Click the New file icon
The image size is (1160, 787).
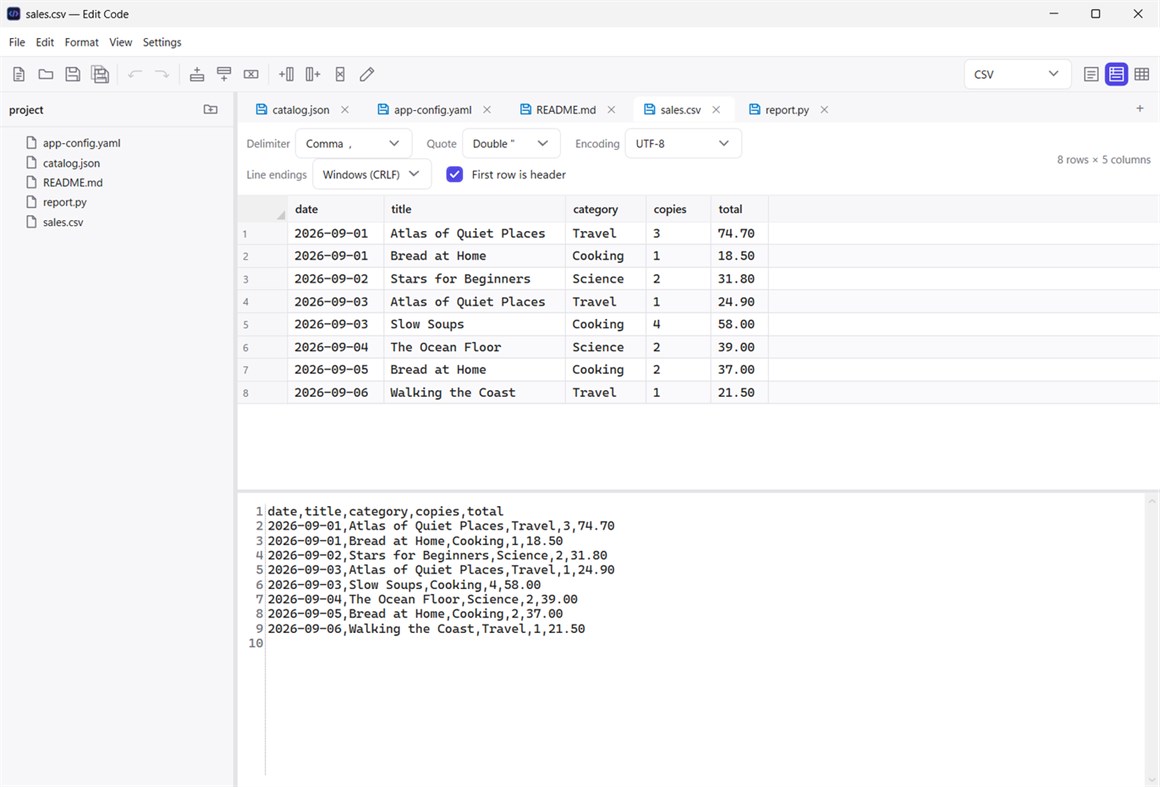tap(18, 74)
